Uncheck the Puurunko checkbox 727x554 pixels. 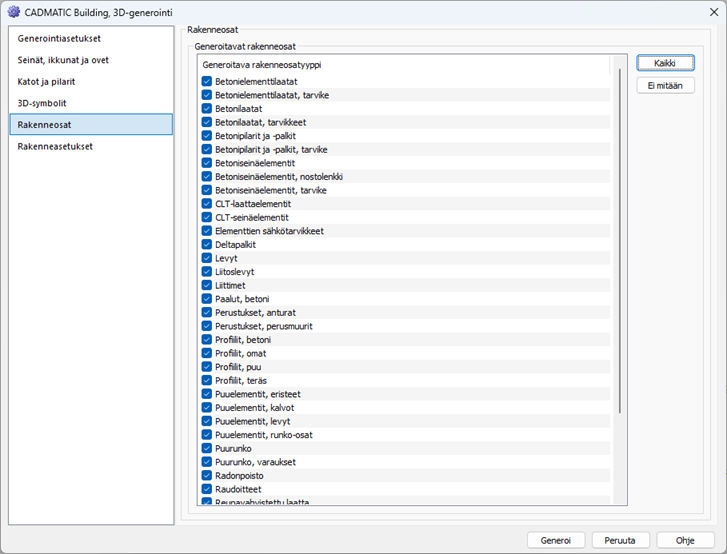click(206, 448)
